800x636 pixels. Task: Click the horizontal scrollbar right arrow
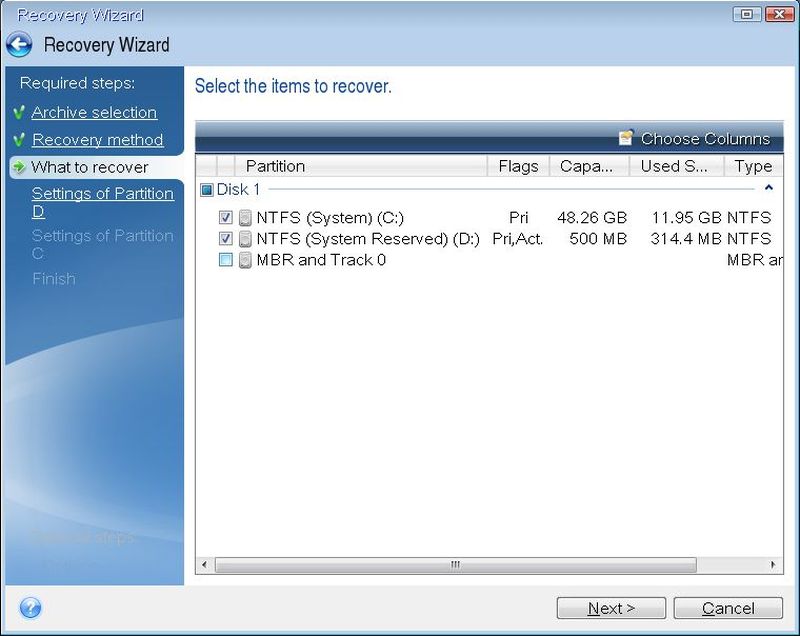(775, 565)
